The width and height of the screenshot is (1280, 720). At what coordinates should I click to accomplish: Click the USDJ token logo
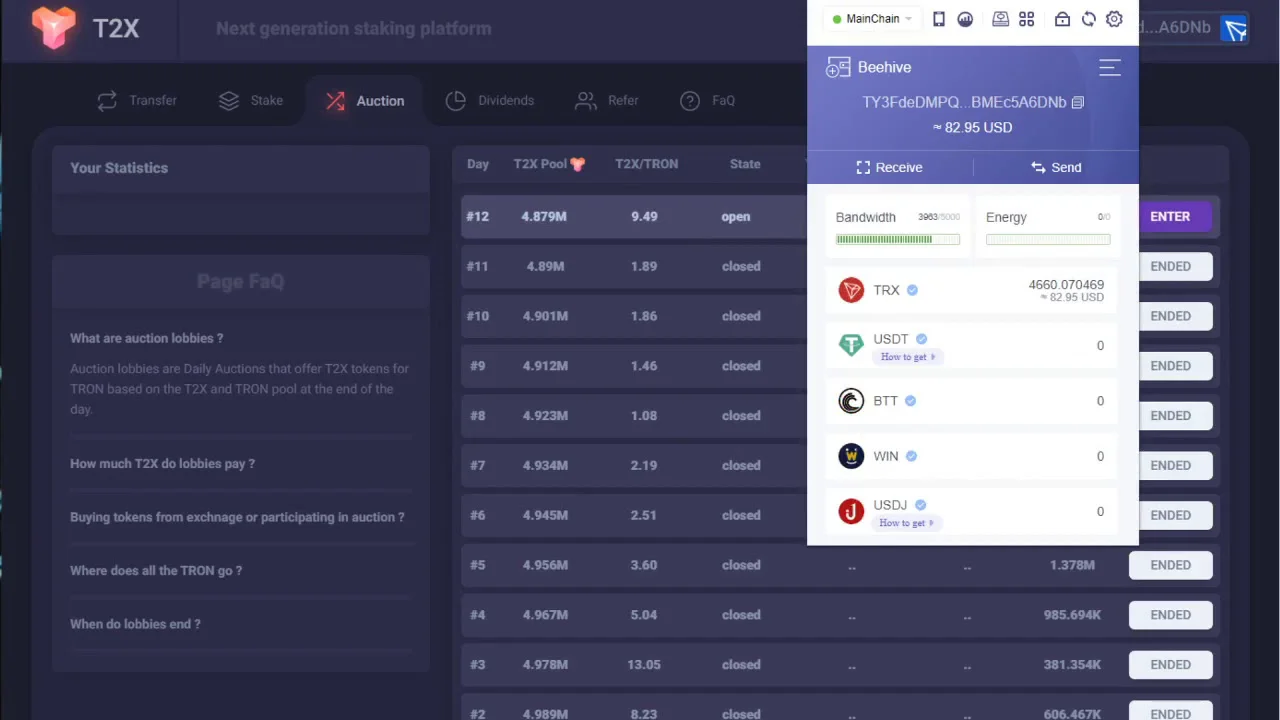(x=851, y=511)
